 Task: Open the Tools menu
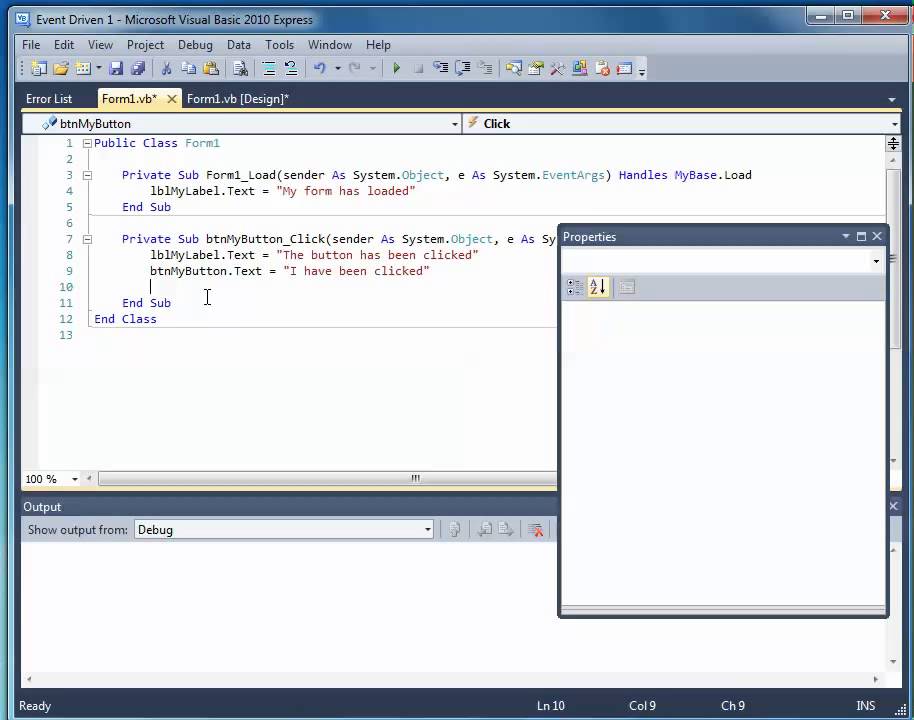[x=279, y=45]
